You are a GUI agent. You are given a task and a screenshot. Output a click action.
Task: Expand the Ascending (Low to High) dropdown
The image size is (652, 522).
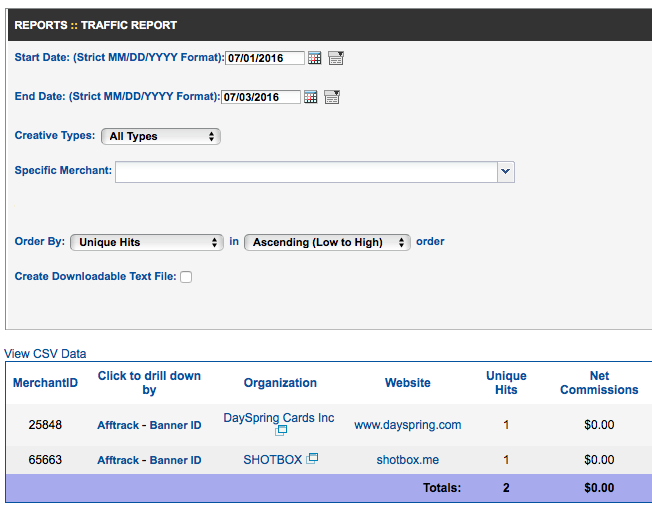pyautogui.click(x=327, y=242)
